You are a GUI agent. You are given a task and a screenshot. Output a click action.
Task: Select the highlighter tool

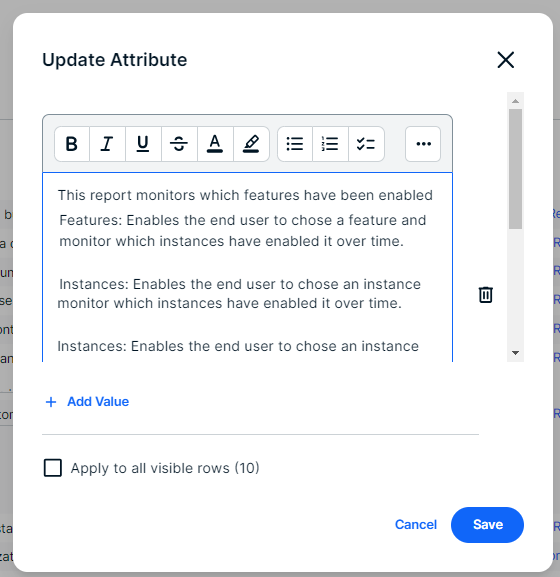[x=251, y=144]
